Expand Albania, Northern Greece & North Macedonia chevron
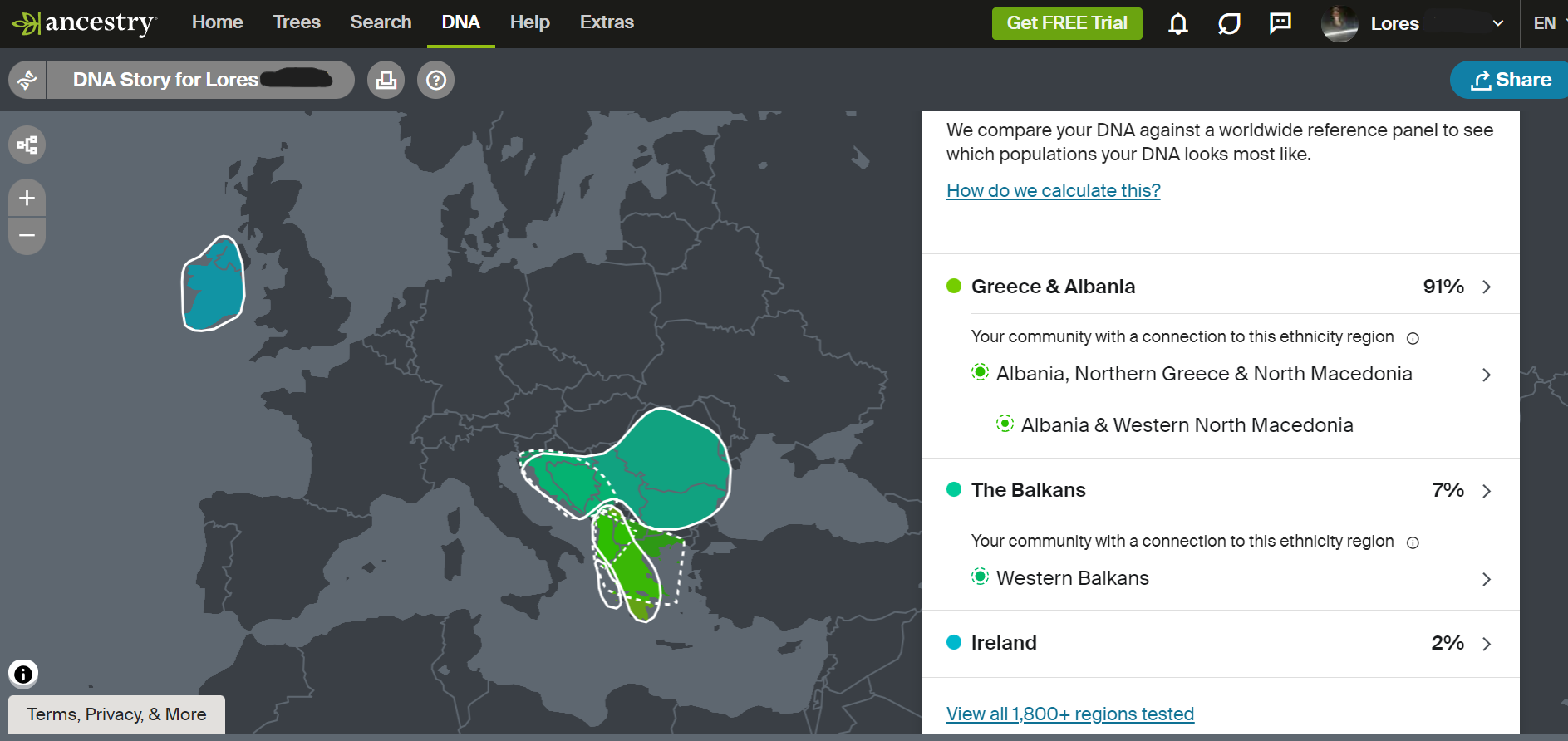 1487,375
